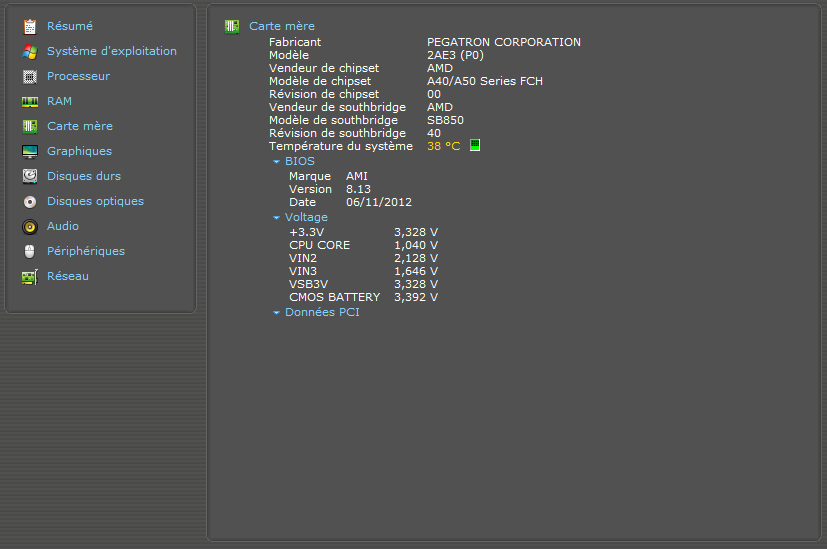Image resolution: width=827 pixels, height=549 pixels.
Task: Click the RAM memory stick icon
Action: (x=30, y=102)
